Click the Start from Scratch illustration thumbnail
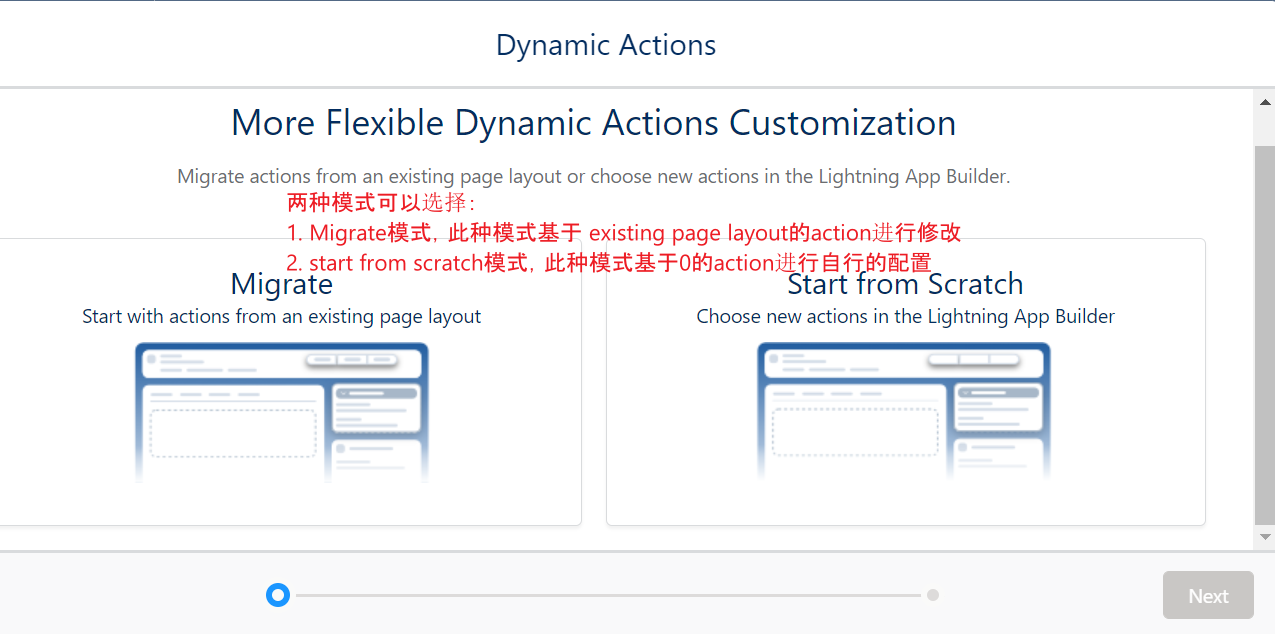This screenshot has height=634, width=1275. (x=904, y=413)
